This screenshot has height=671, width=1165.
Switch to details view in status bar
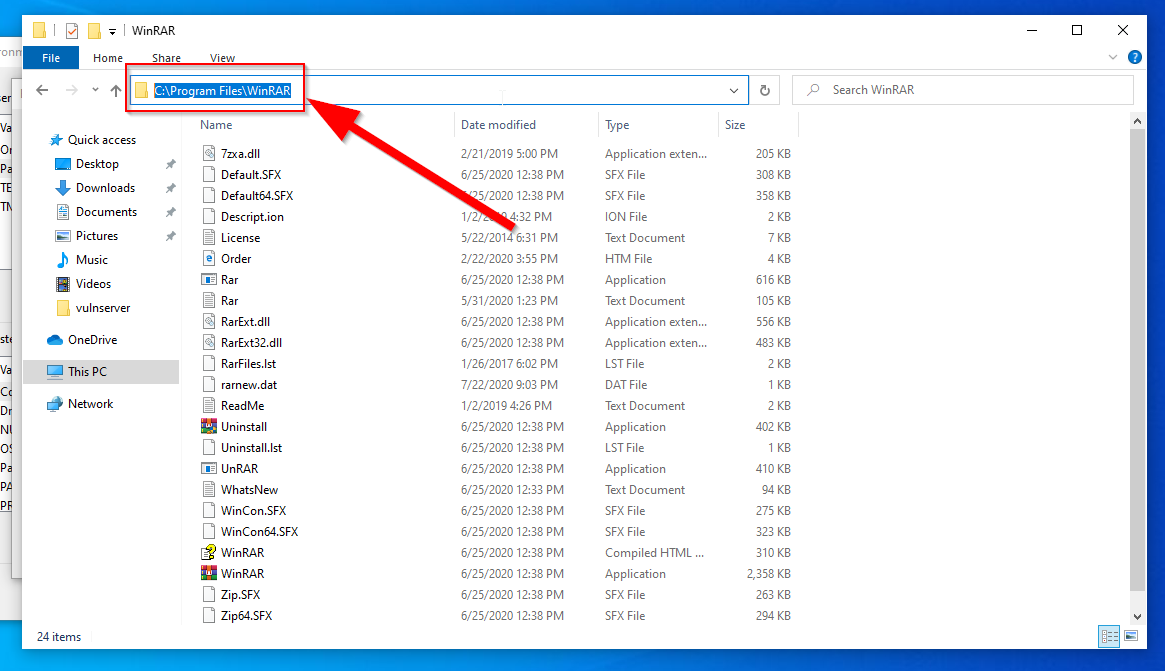click(x=1109, y=635)
